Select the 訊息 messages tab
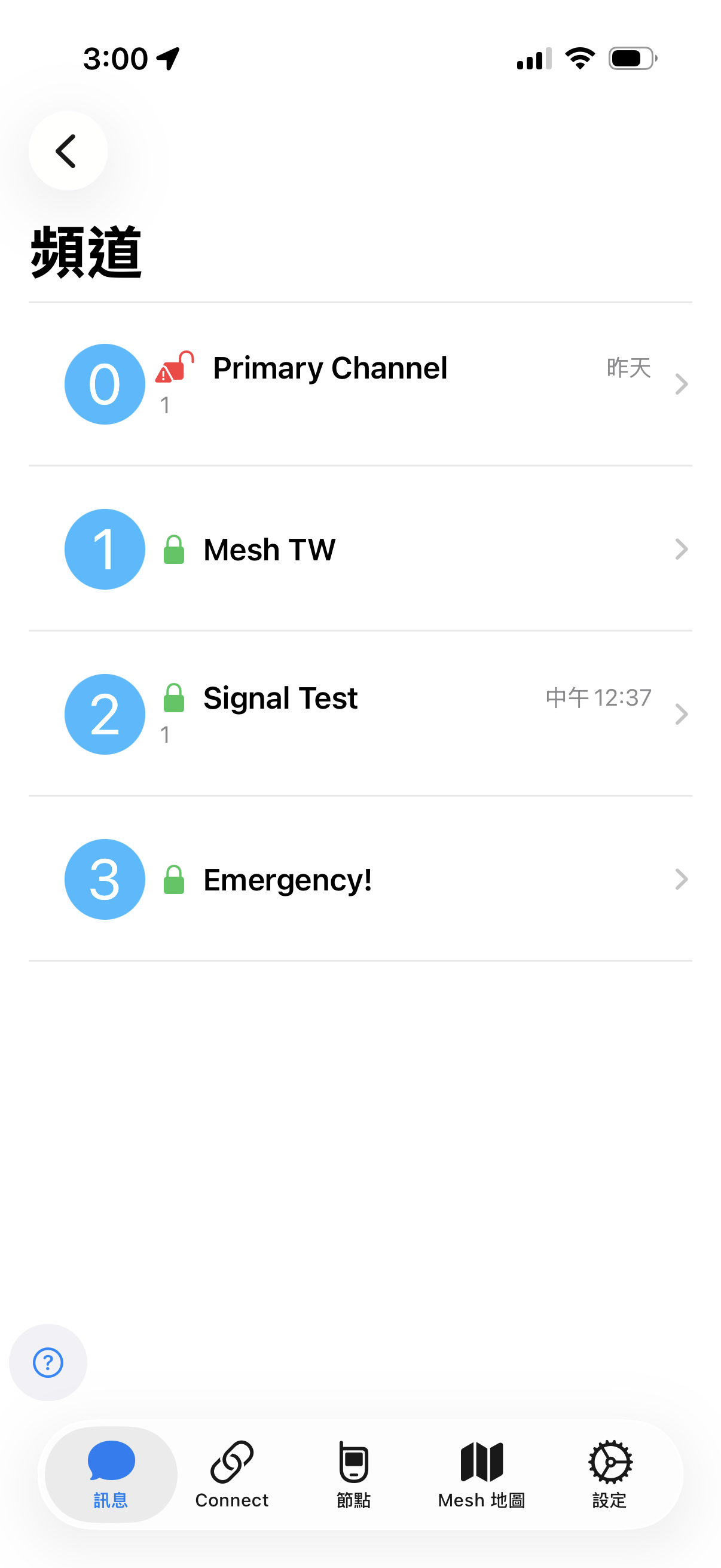The image size is (721, 1568). [111, 1474]
